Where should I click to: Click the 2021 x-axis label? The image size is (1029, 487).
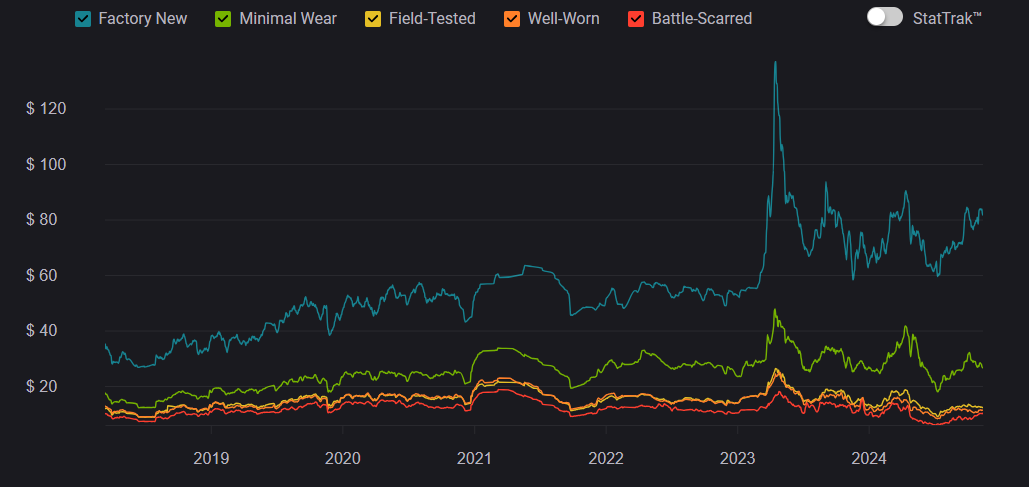474,459
